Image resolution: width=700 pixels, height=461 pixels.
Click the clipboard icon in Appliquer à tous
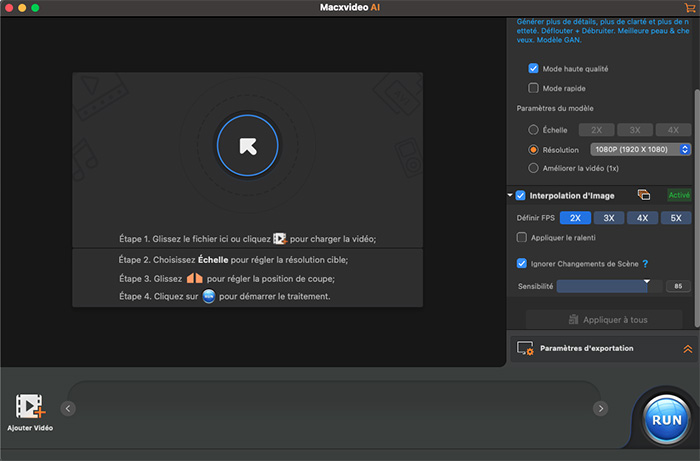coord(573,320)
